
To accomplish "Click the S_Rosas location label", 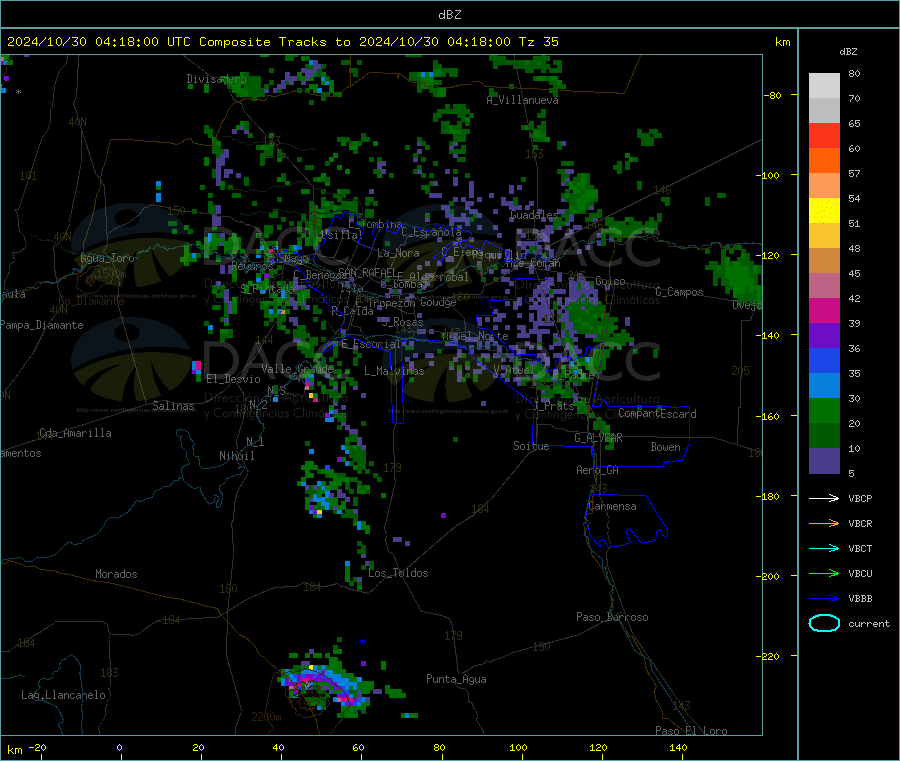I will point(402,322).
